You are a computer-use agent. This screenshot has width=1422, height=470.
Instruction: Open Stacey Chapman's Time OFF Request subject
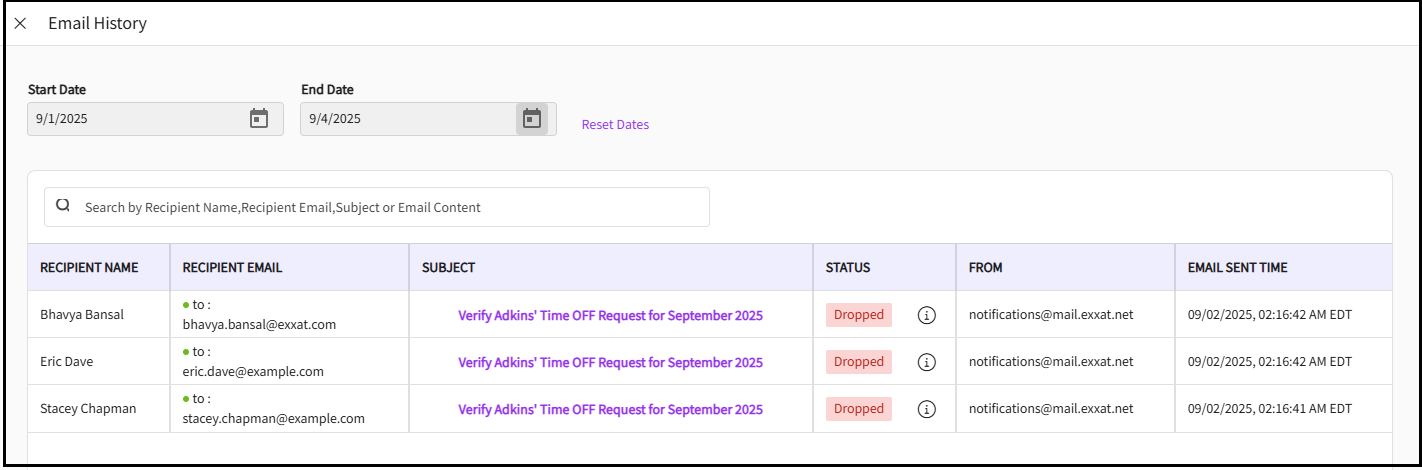pyautogui.click(x=610, y=409)
